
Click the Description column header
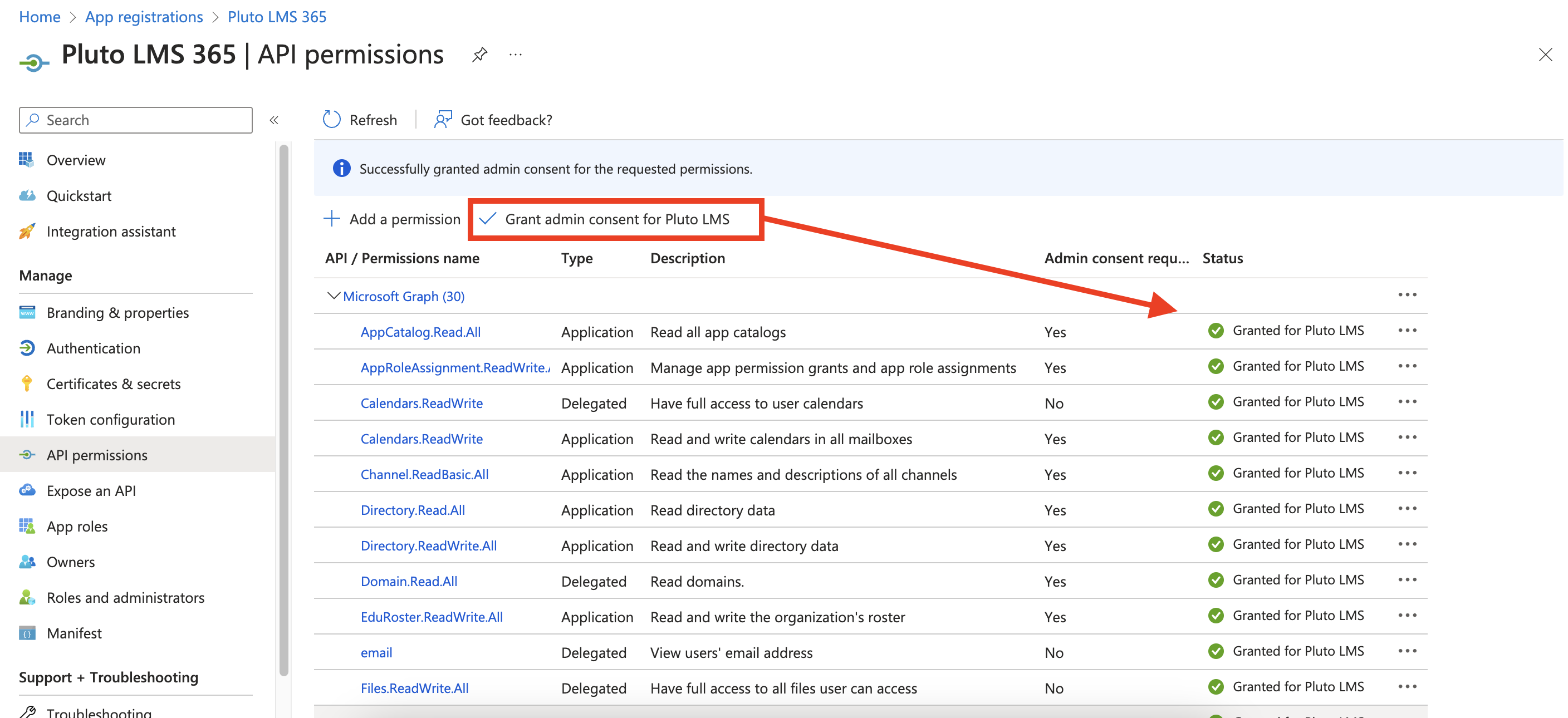[x=687, y=258]
